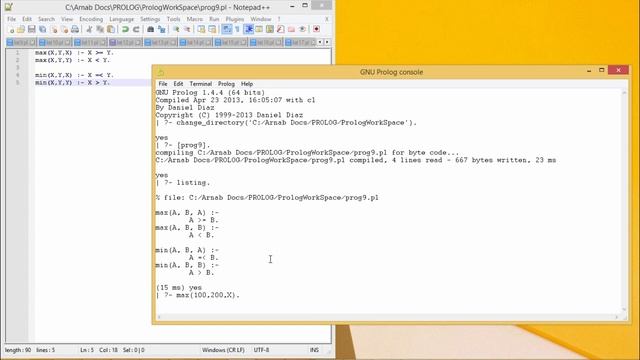Viewport: 640px width, 360px height.
Task: Click the Save All toolbar icon
Action: (42, 29)
